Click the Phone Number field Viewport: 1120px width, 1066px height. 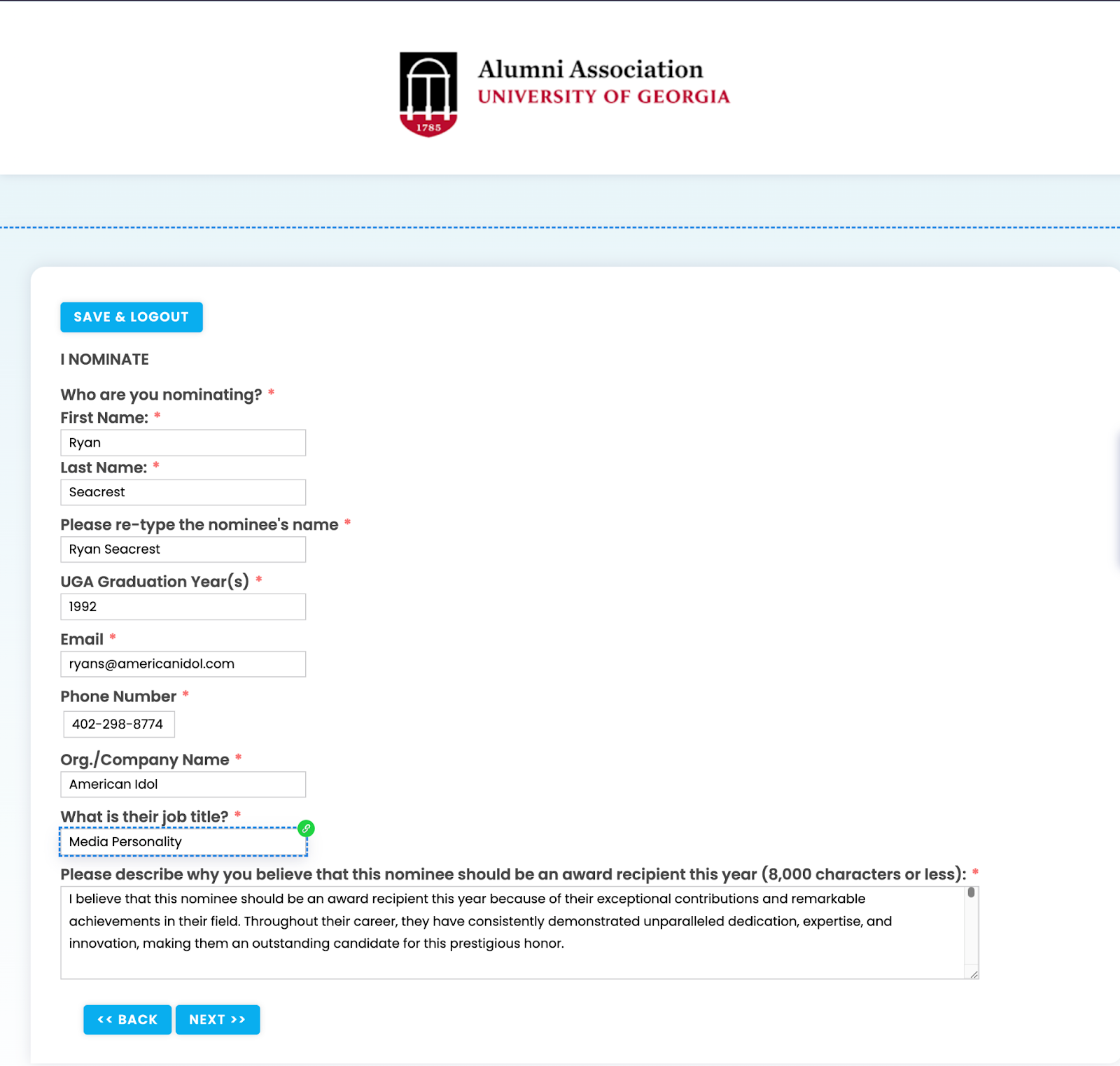(119, 724)
